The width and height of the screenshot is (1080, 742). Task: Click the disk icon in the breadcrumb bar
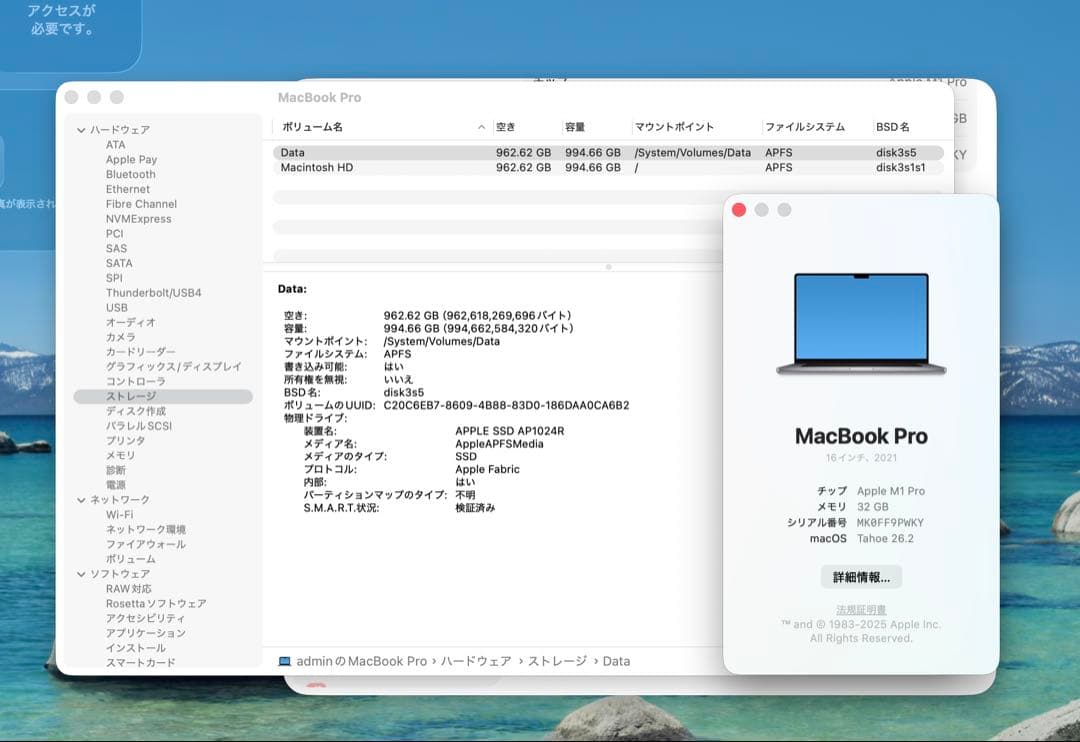285,660
